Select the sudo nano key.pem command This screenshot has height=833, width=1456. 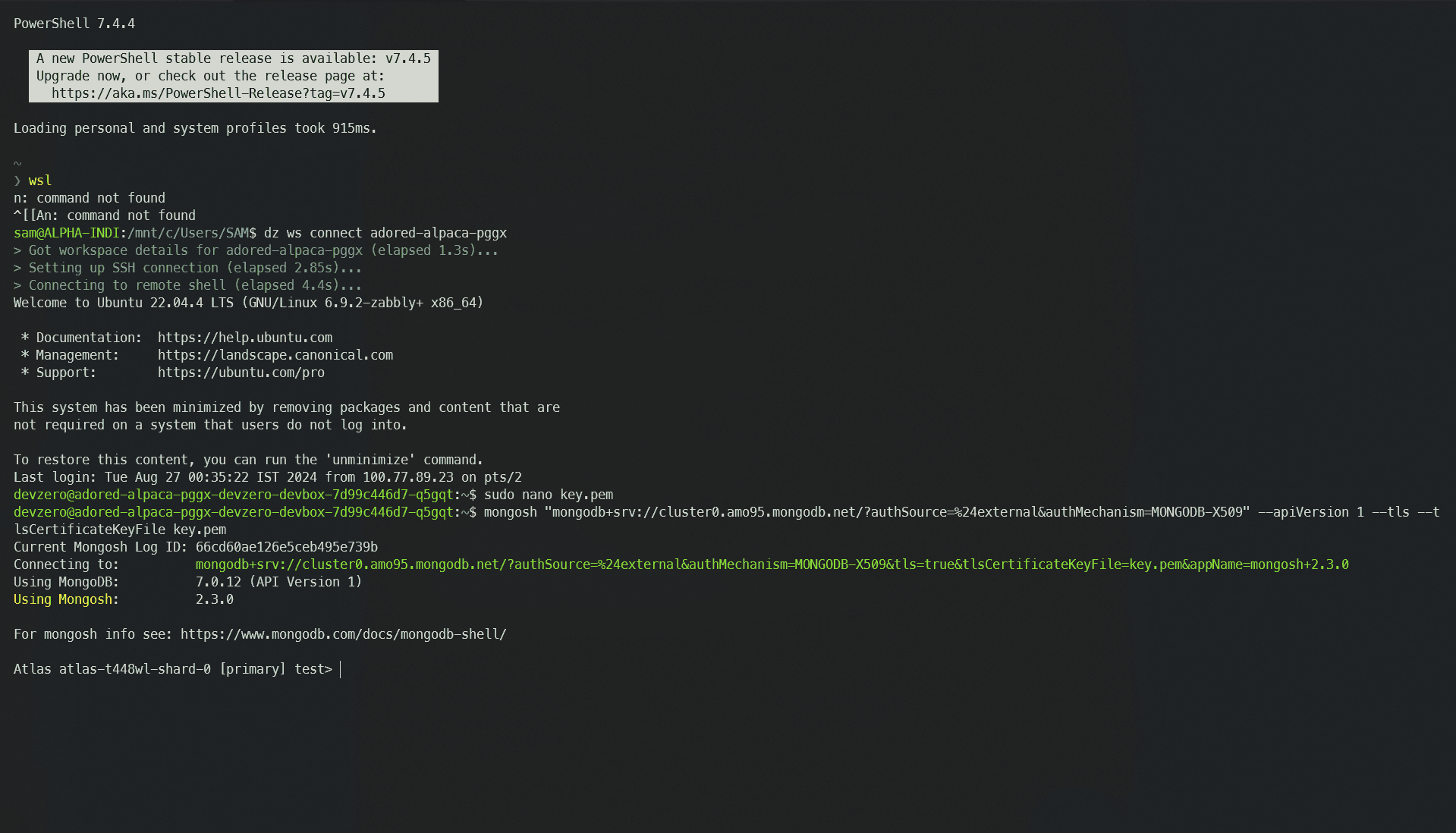click(x=559, y=494)
